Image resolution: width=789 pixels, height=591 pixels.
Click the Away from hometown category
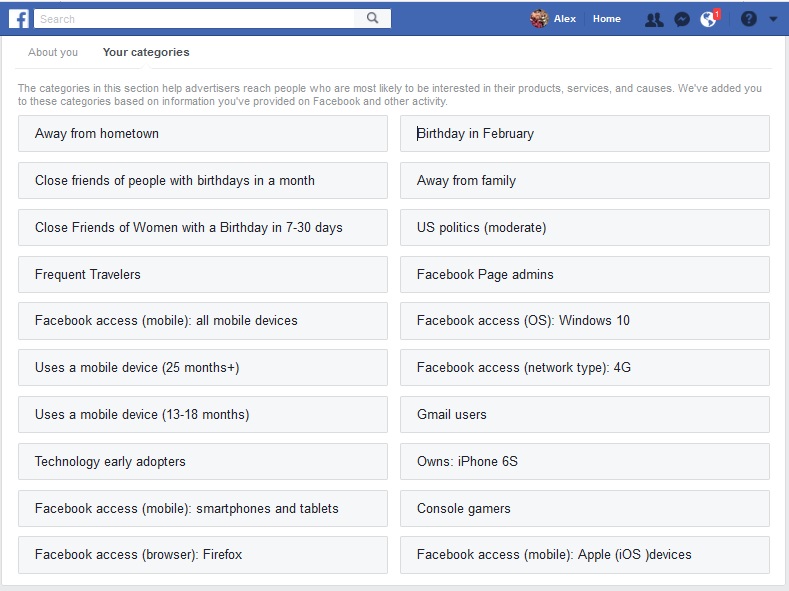203,134
